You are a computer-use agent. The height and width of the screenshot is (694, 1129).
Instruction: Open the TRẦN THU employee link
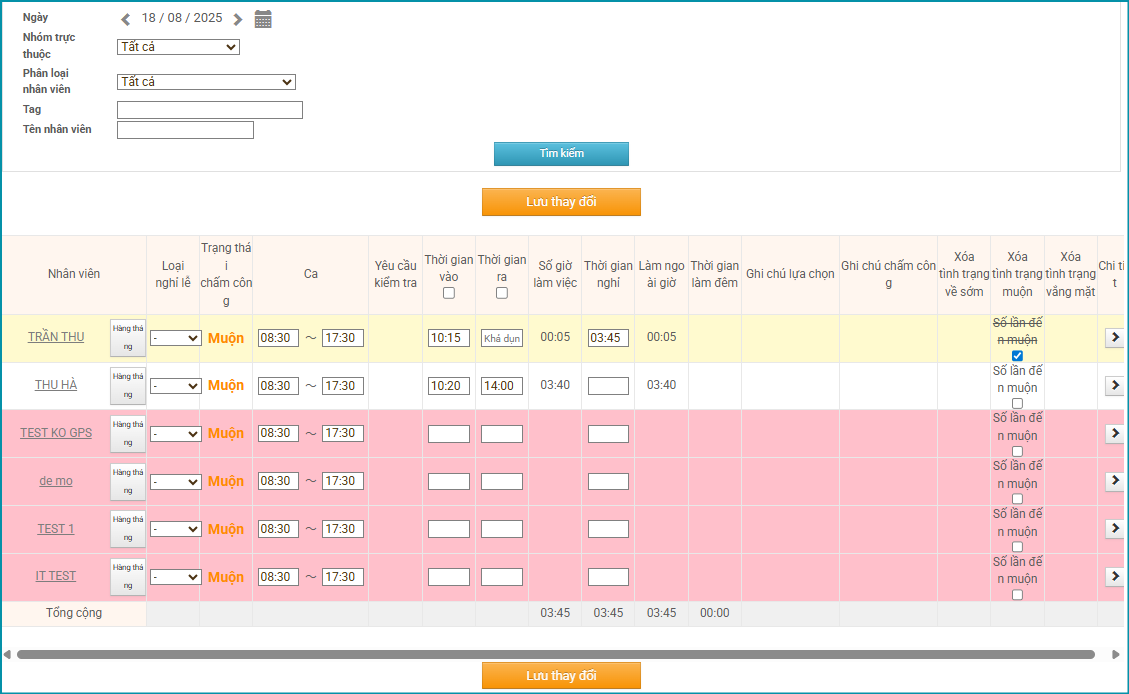tap(56, 337)
